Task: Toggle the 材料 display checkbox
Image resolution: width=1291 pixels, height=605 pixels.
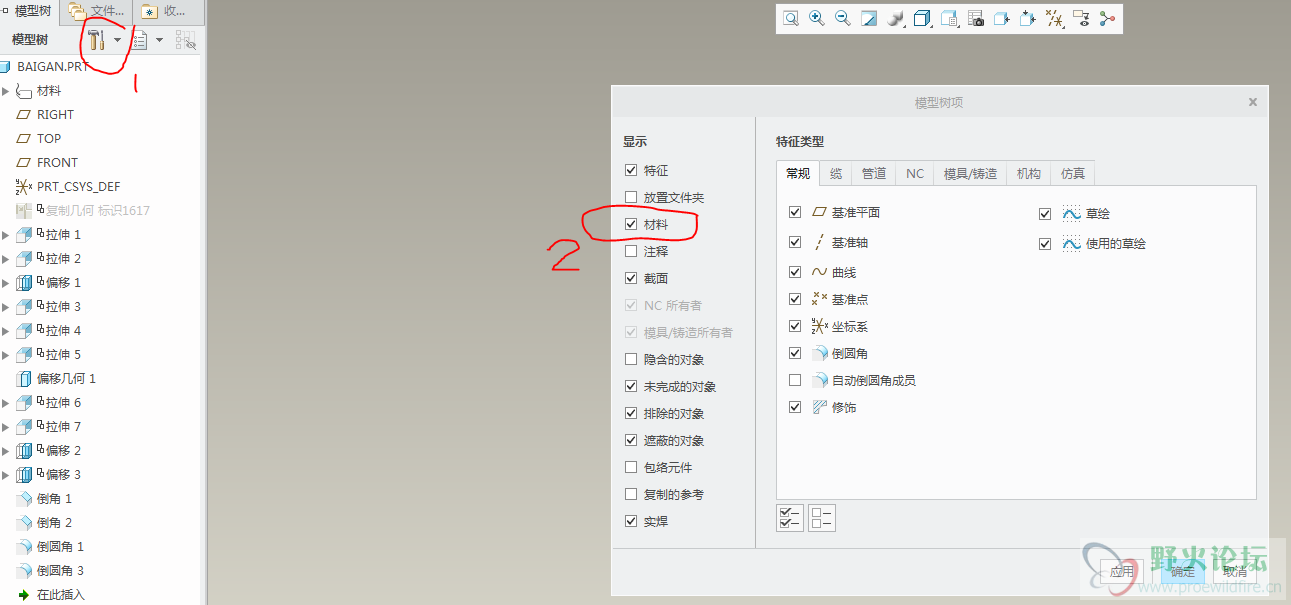Action: (x=630, y=225)
